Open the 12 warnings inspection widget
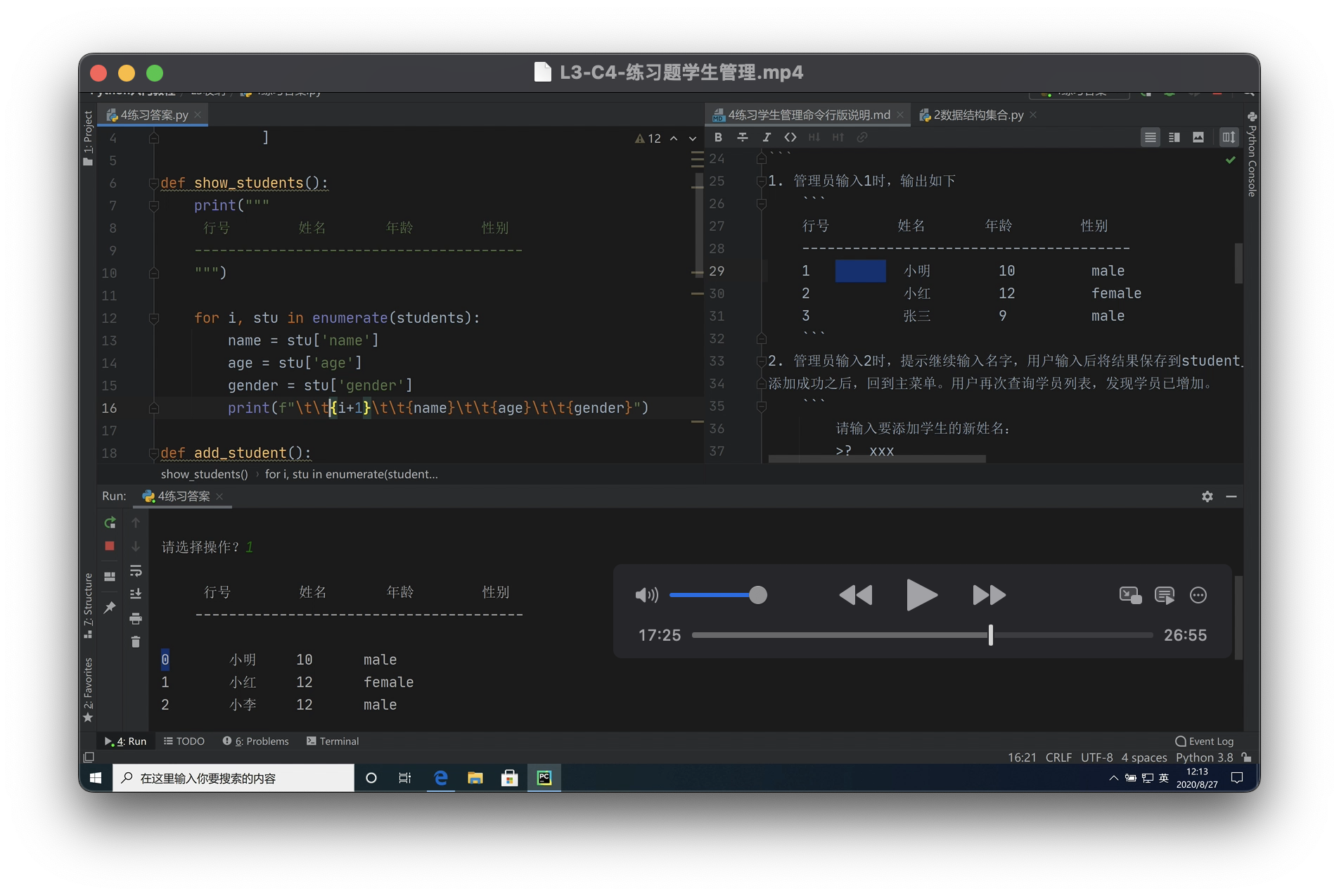The image size is (1339, 896). click(648, 139)
